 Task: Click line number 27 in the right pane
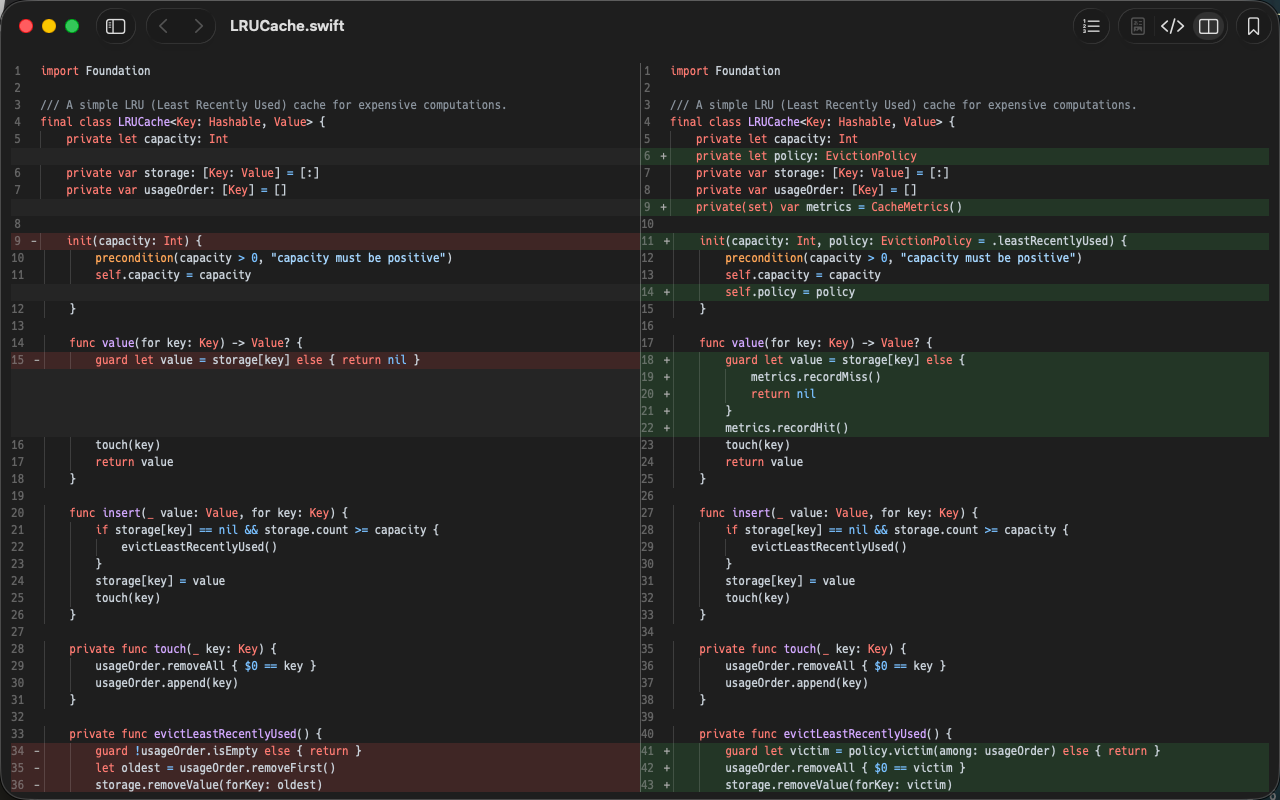pyautogui.click(x=647, y=513)
